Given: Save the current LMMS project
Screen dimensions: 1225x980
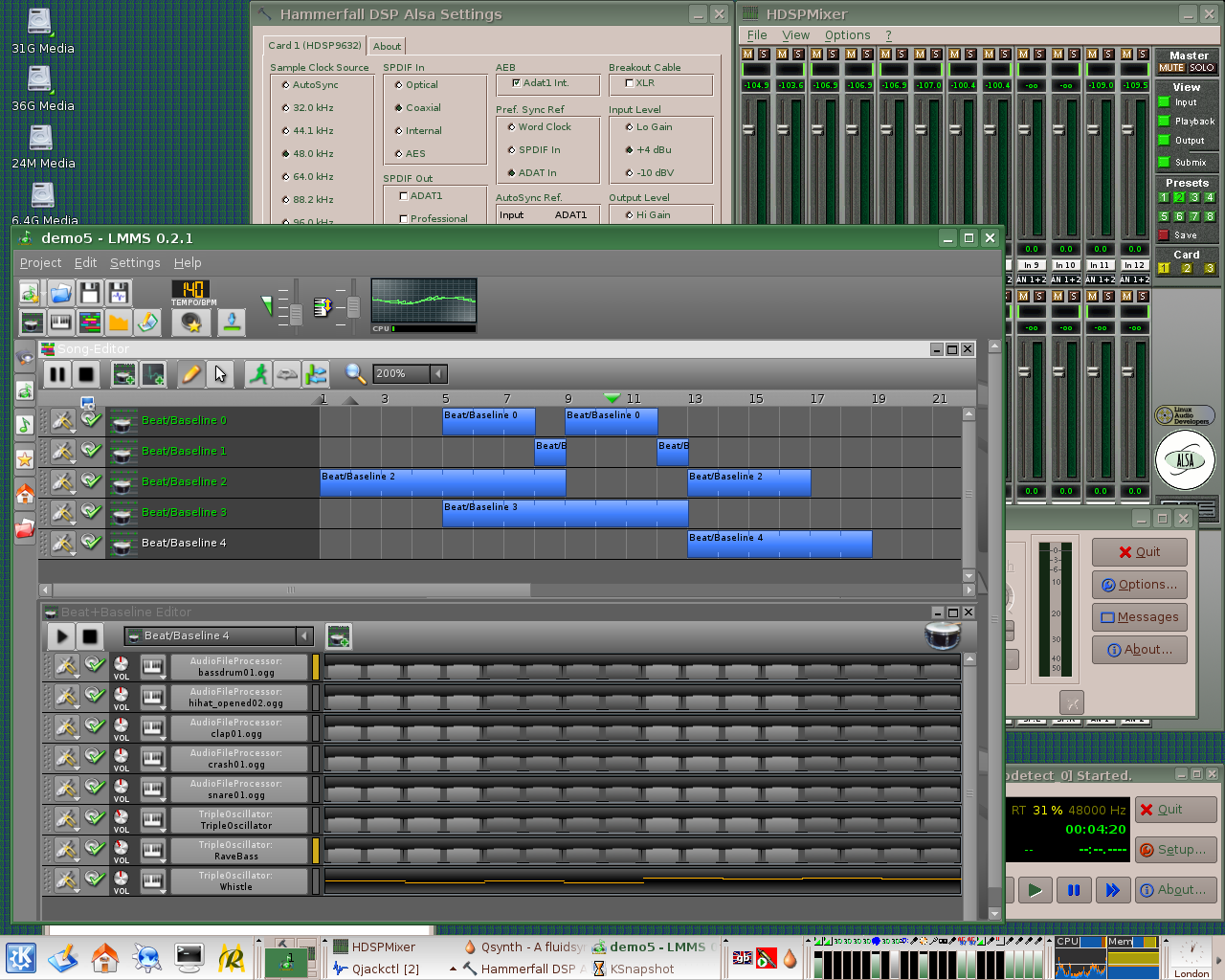Looking at the screenshot, I should [x=89, y=293].
